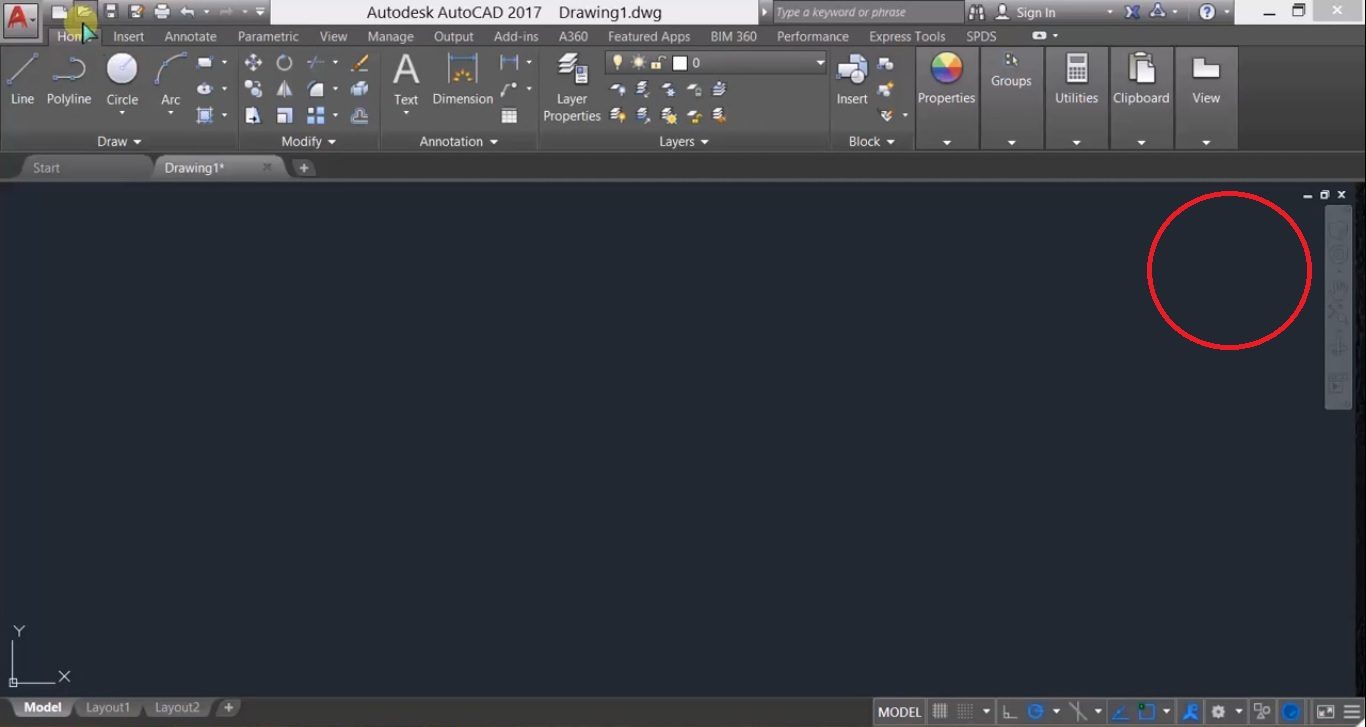
Task: Click the Explode tool icon
Action: pyautogui.click(x=360, y=89)
